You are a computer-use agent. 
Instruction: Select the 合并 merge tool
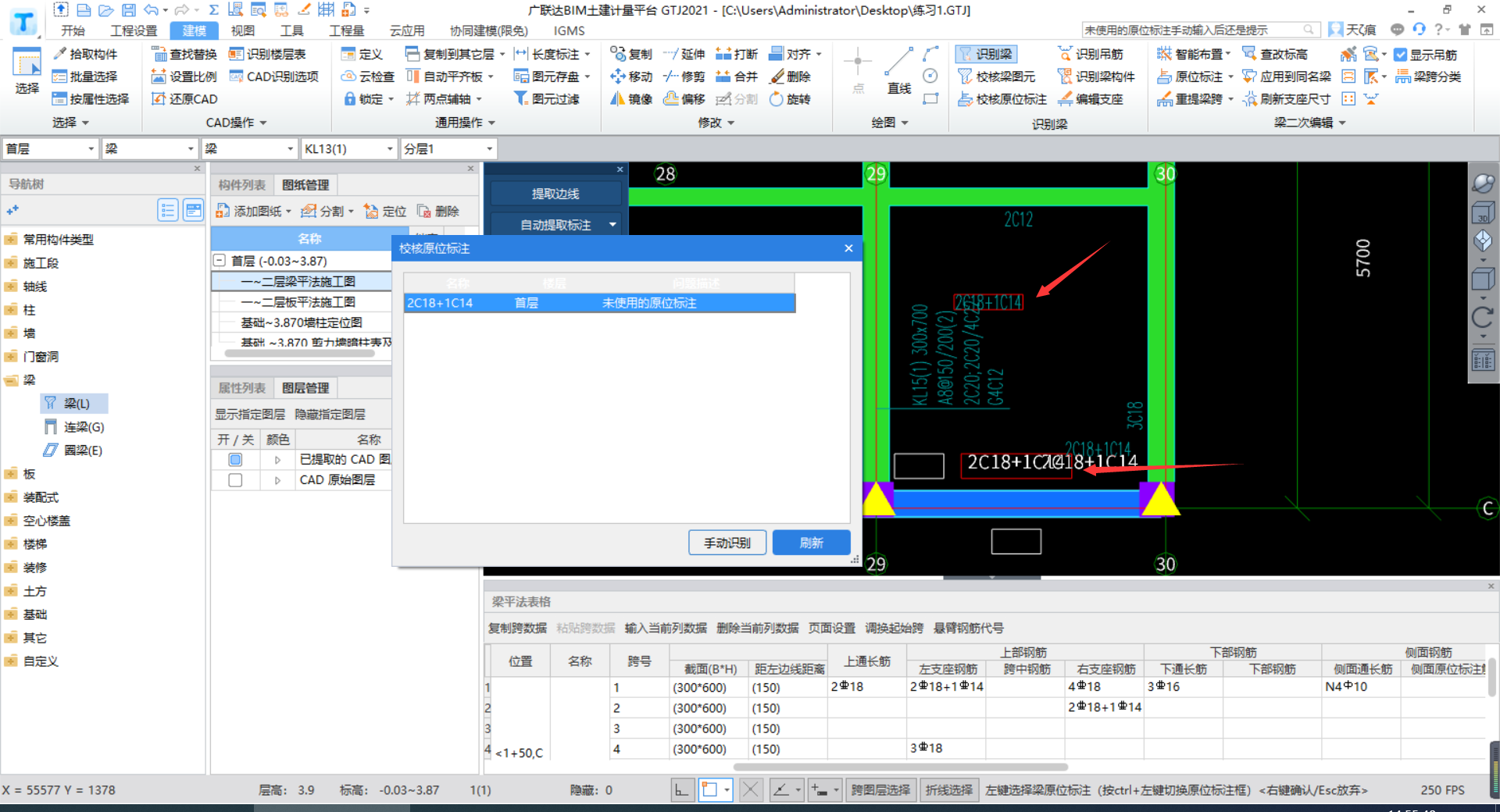point(737,77)
